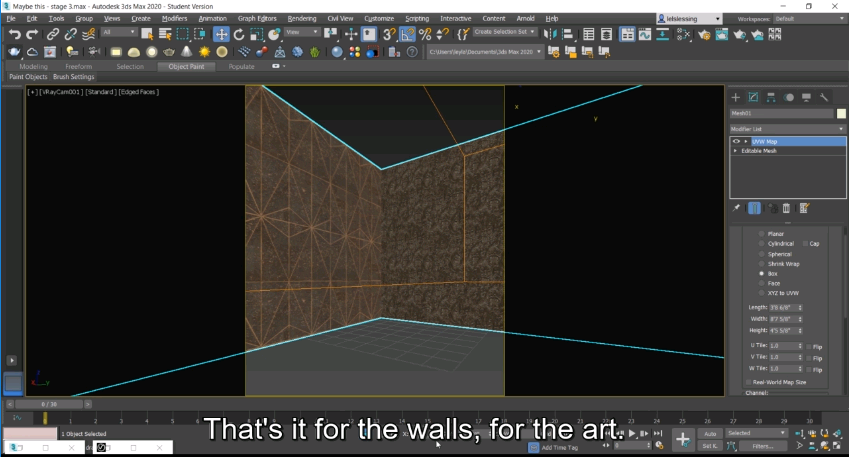Toggle the Auto key button
849x457 pixels.
[x=710, y=434]
